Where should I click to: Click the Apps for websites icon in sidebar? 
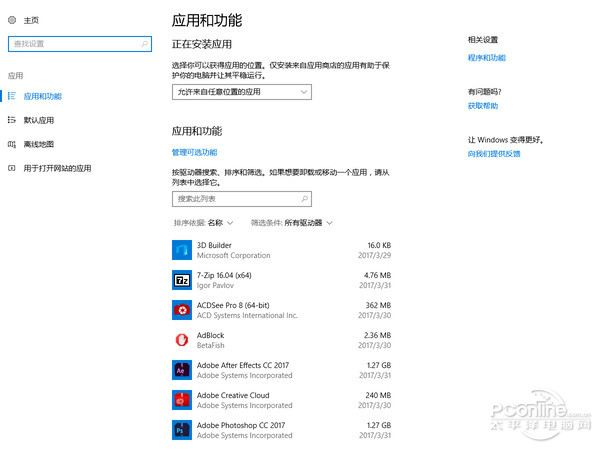coord(12,168)
